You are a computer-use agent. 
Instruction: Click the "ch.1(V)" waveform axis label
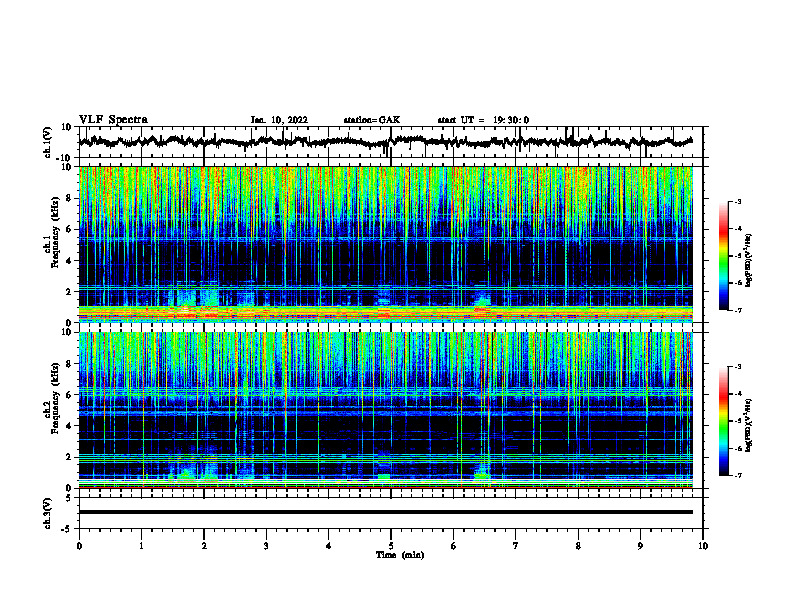click(x=48, y=142)
